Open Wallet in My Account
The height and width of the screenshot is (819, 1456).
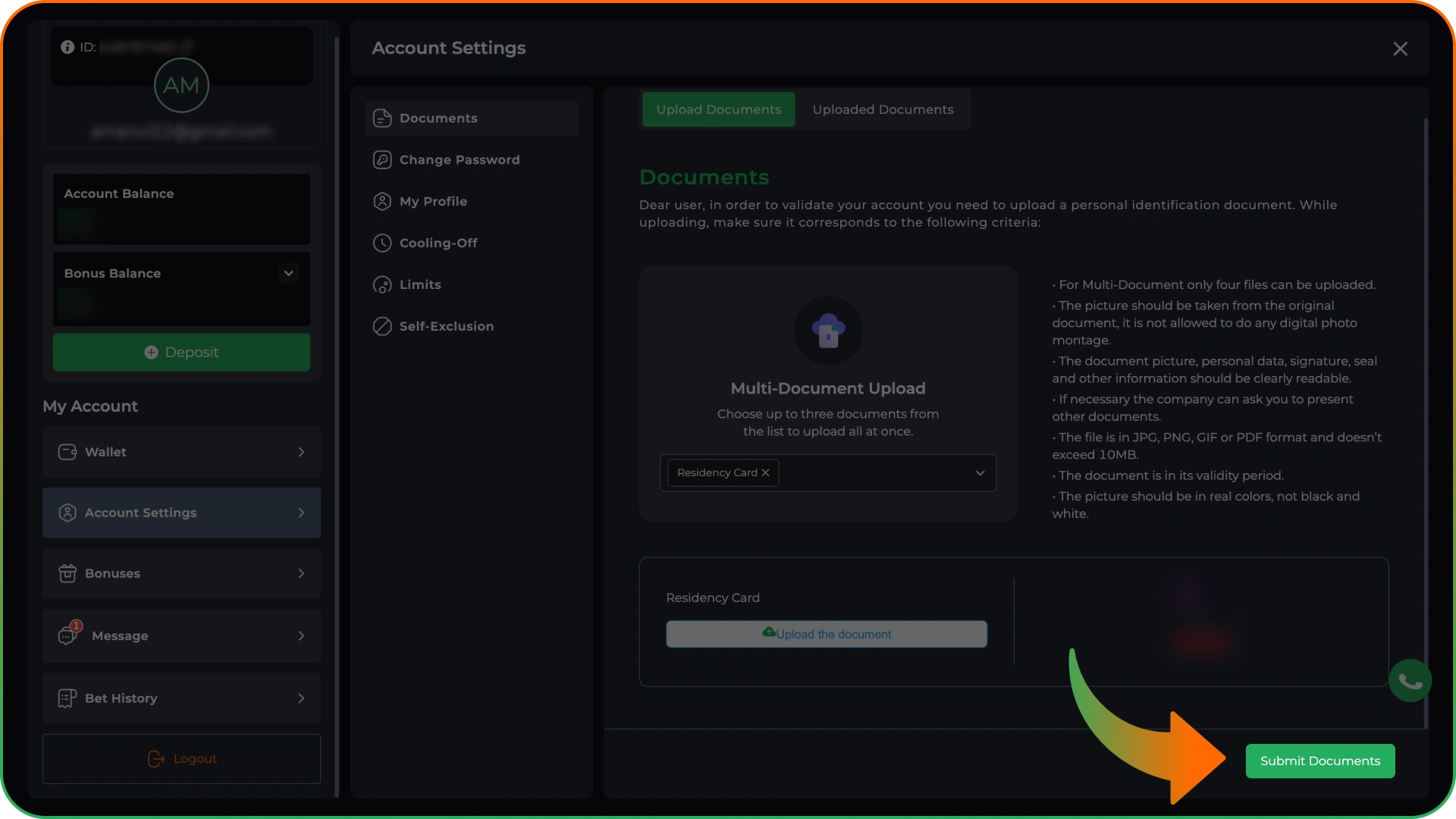pyautogui.click(x=181, y=452)
